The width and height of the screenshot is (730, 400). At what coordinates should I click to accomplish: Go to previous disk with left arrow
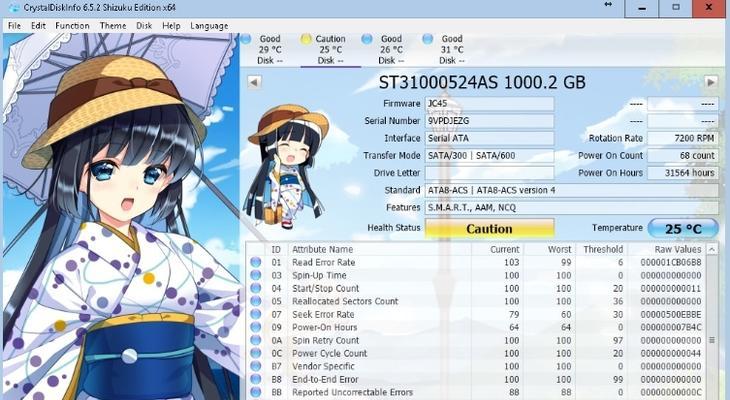254,82
